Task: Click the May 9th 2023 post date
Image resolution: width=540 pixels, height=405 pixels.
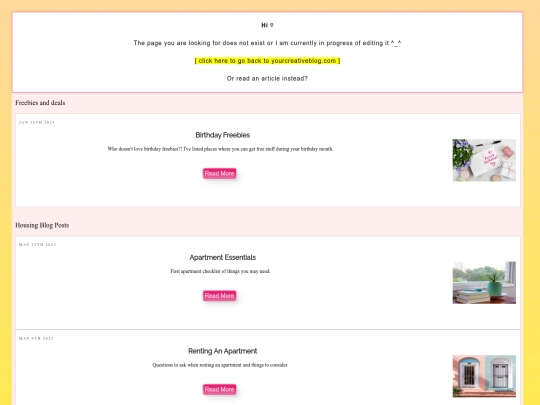Action: coord(36,338)
